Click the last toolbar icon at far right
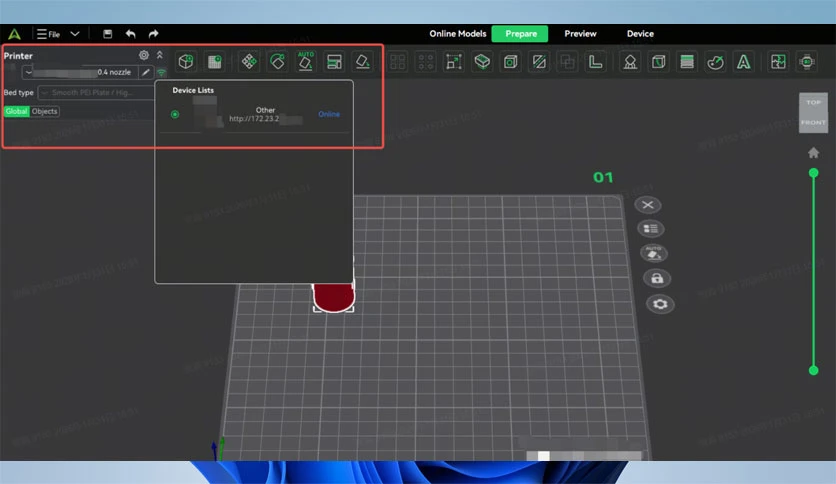Screen dimensions: 836x484 [x=807, y=62]
